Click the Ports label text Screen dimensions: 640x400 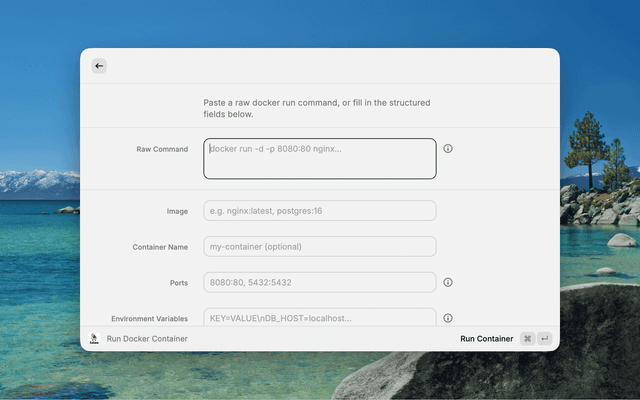[x=178, y=282]
